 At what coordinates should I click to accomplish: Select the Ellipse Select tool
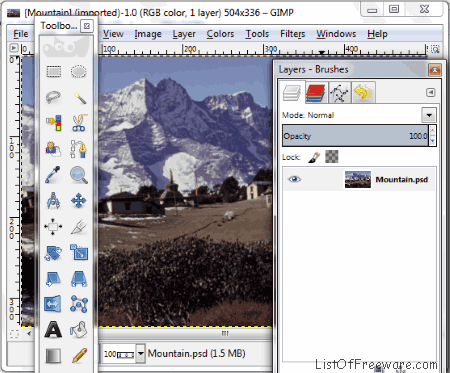(x=79, y=72)
